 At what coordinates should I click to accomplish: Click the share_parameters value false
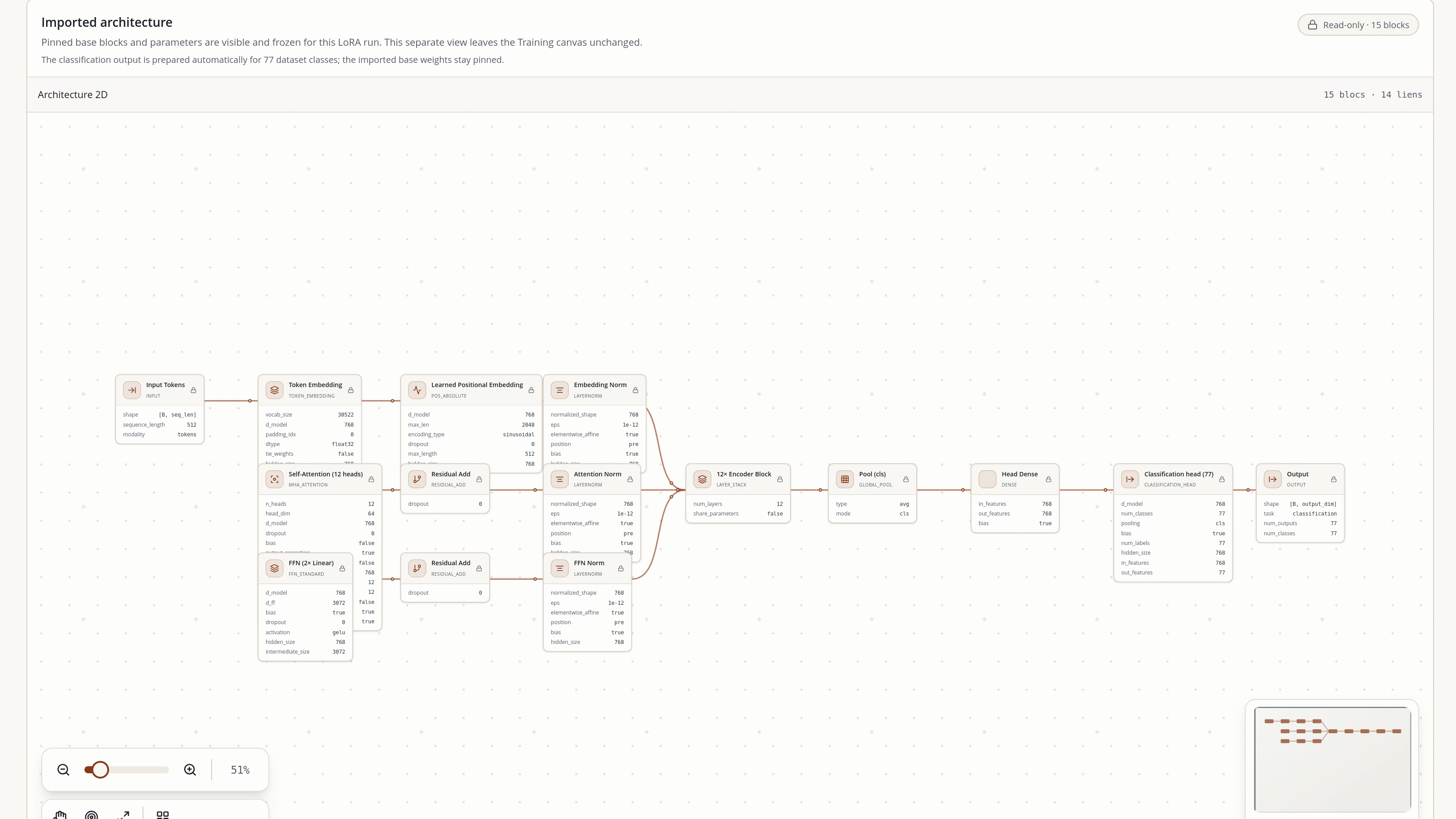[x=775, y=513]
